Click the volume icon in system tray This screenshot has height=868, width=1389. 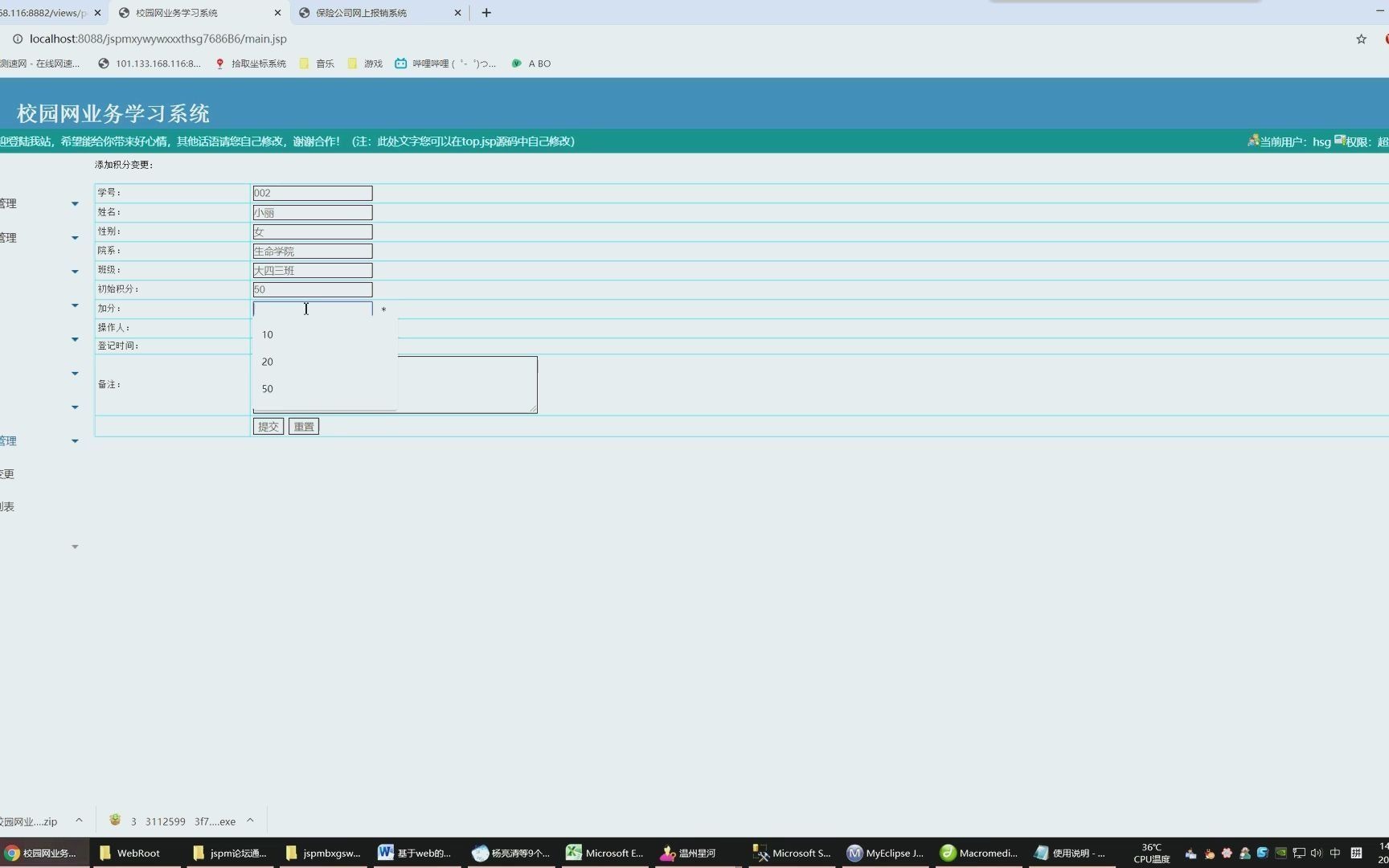pos(1316,853)
